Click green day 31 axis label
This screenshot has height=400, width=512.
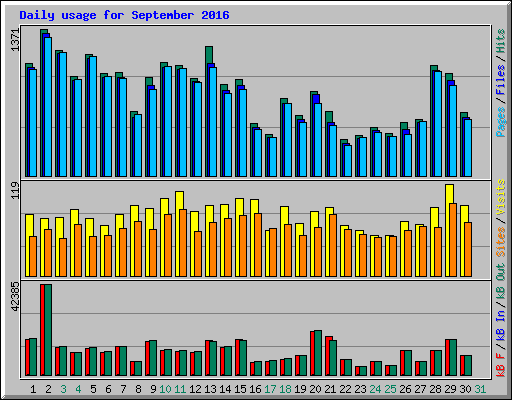(480, 389)
